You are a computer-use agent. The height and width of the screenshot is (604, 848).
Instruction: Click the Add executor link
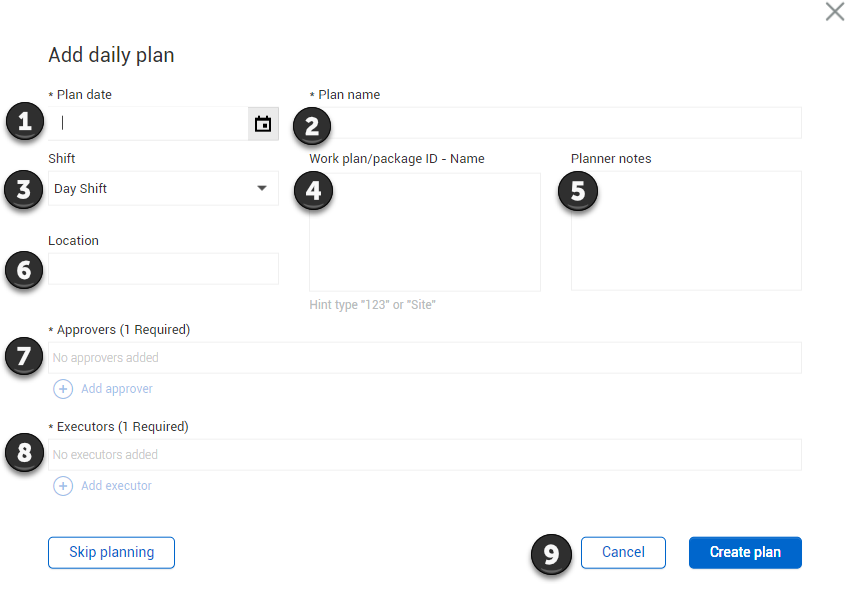(117, 485)
